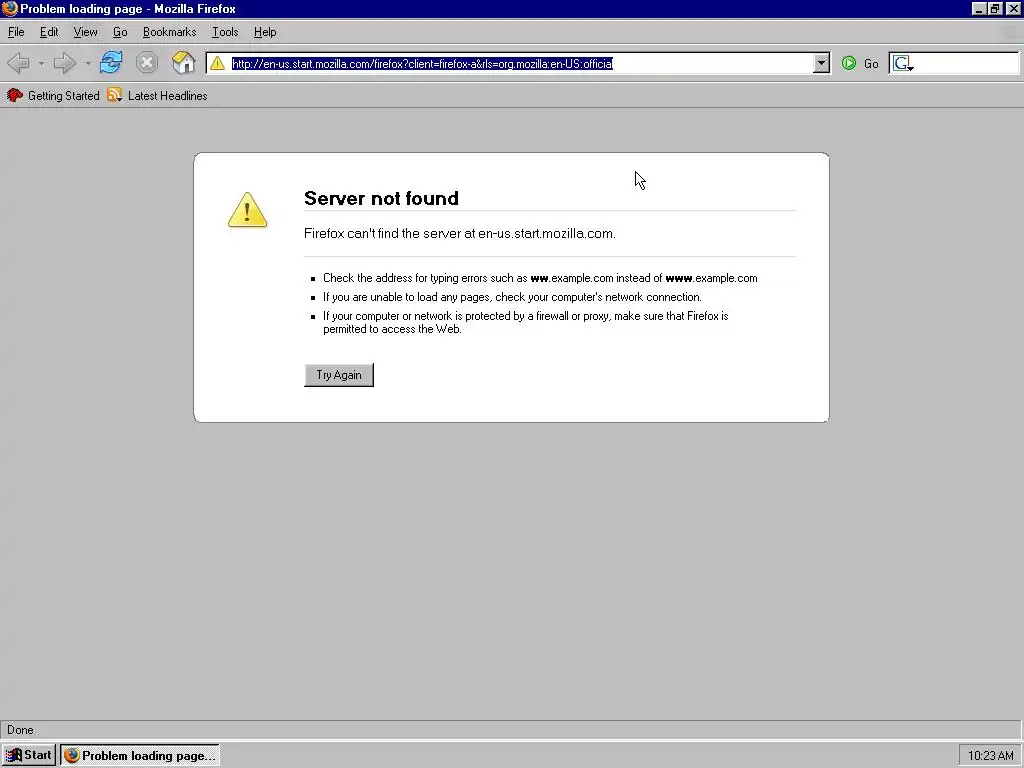Click the Problem loading page taskbar button
The width and height of the screenshot is (1024, 768).
tap(140, 756)
